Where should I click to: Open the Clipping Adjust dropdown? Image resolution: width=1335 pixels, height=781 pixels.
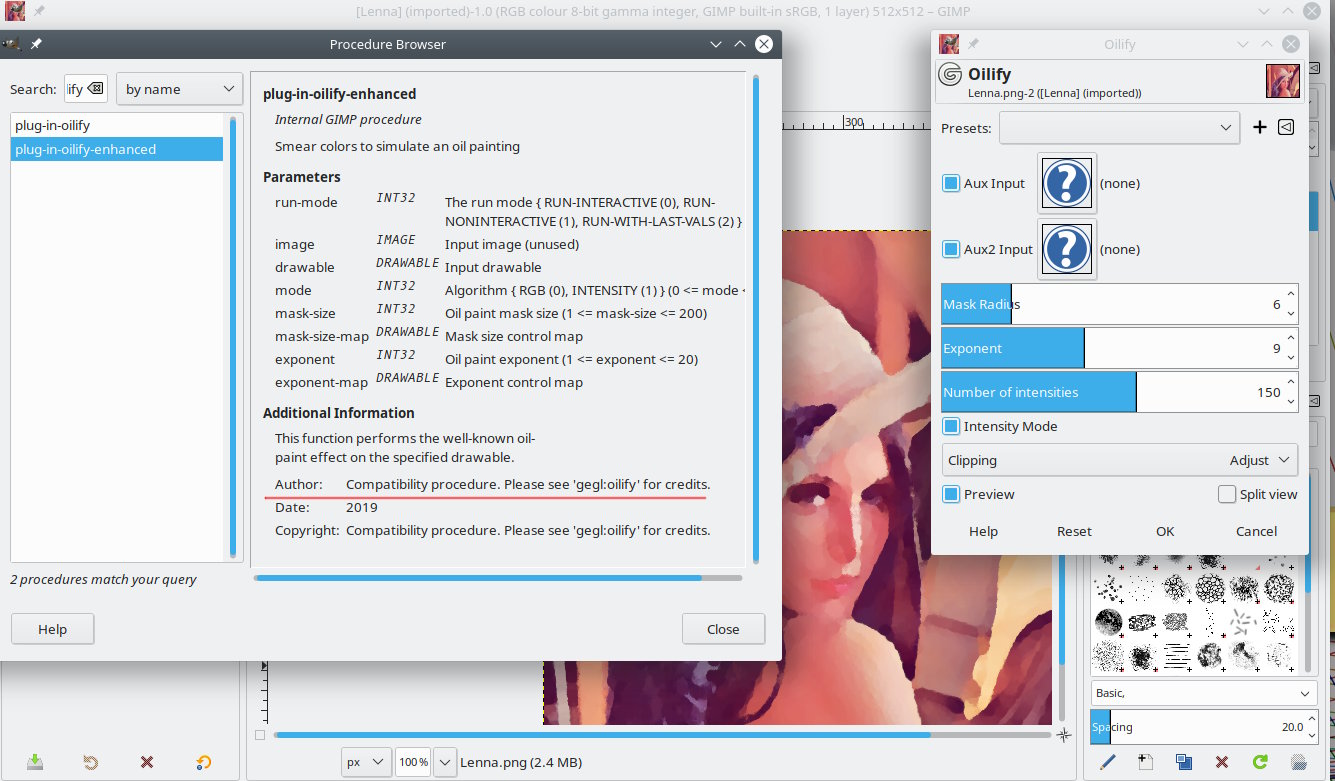pos(1120,460)
